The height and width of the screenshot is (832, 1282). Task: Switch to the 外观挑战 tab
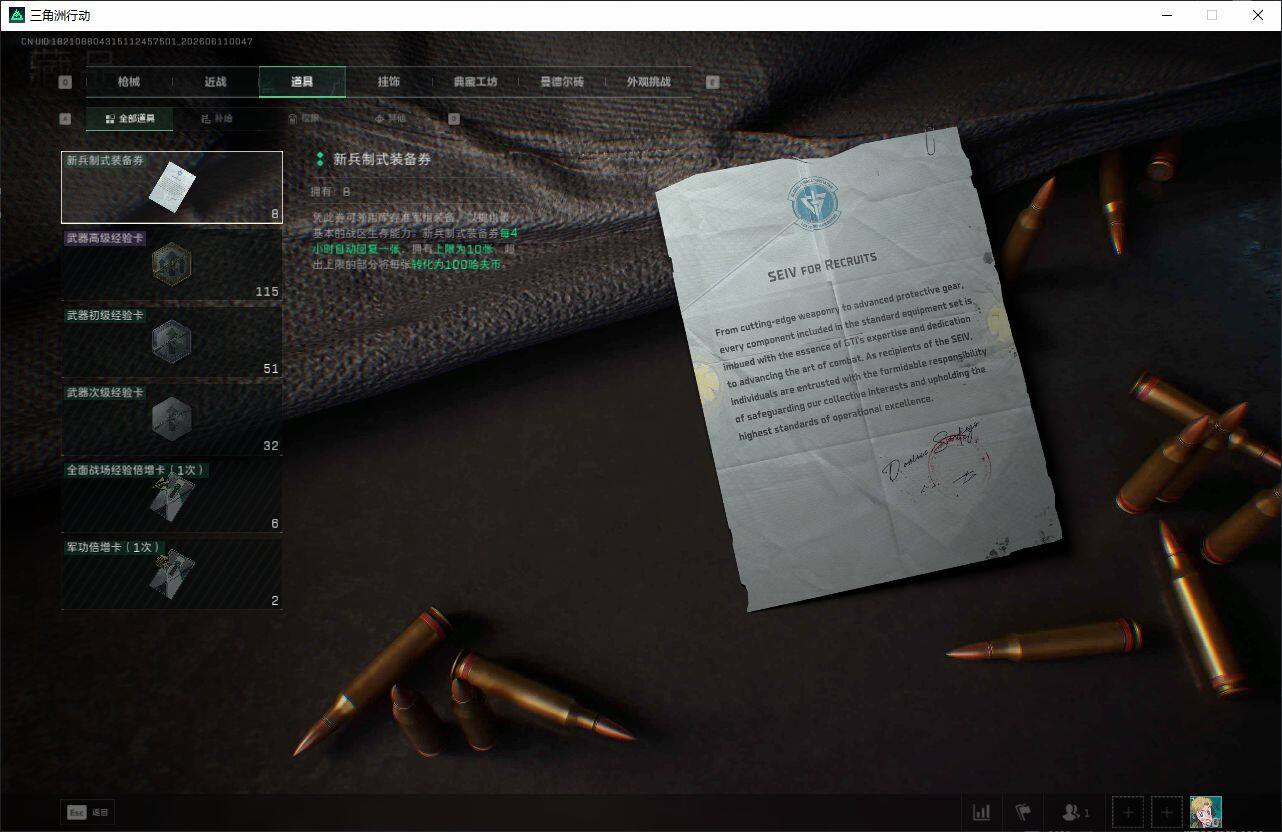coord(649,82)
